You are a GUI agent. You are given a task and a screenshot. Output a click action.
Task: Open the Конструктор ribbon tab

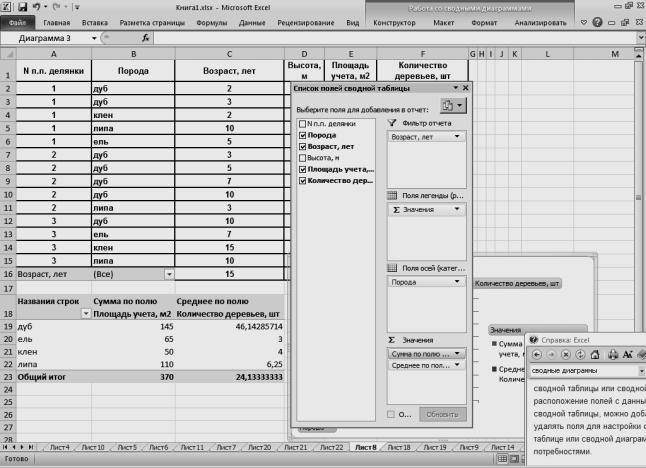[x=394, y=23]
